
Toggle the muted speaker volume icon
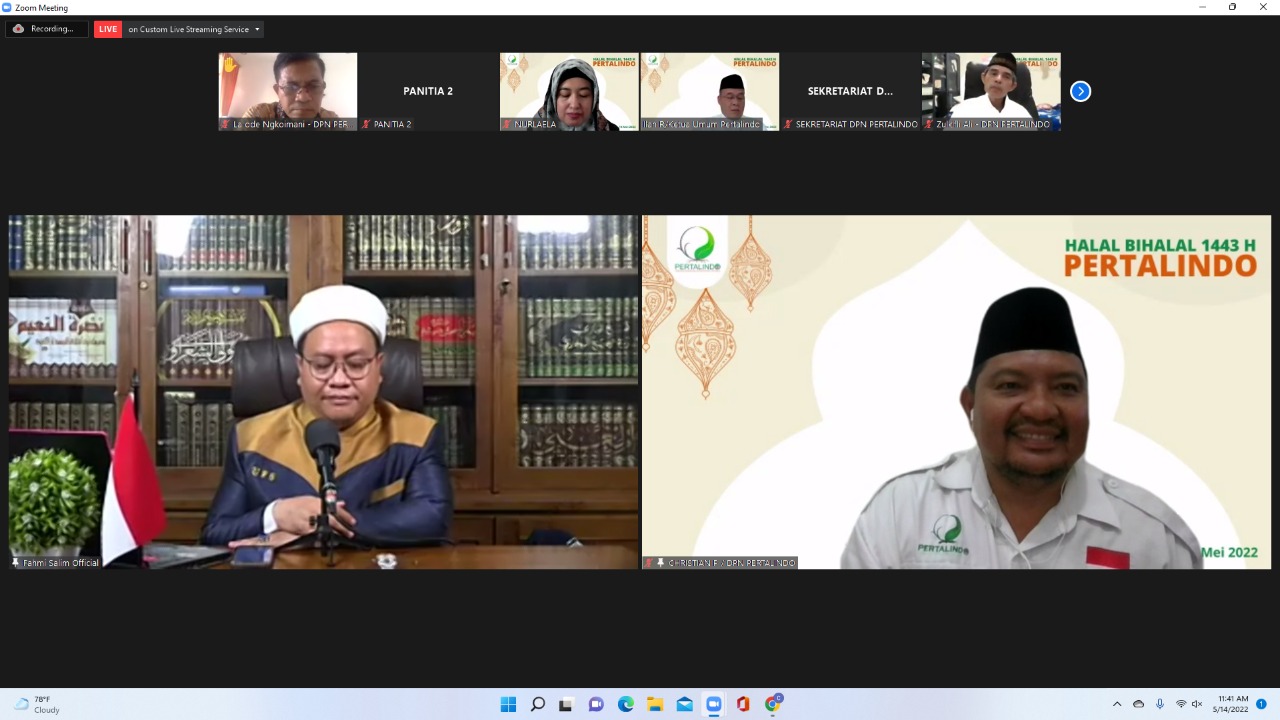(x=1197, y=704)
